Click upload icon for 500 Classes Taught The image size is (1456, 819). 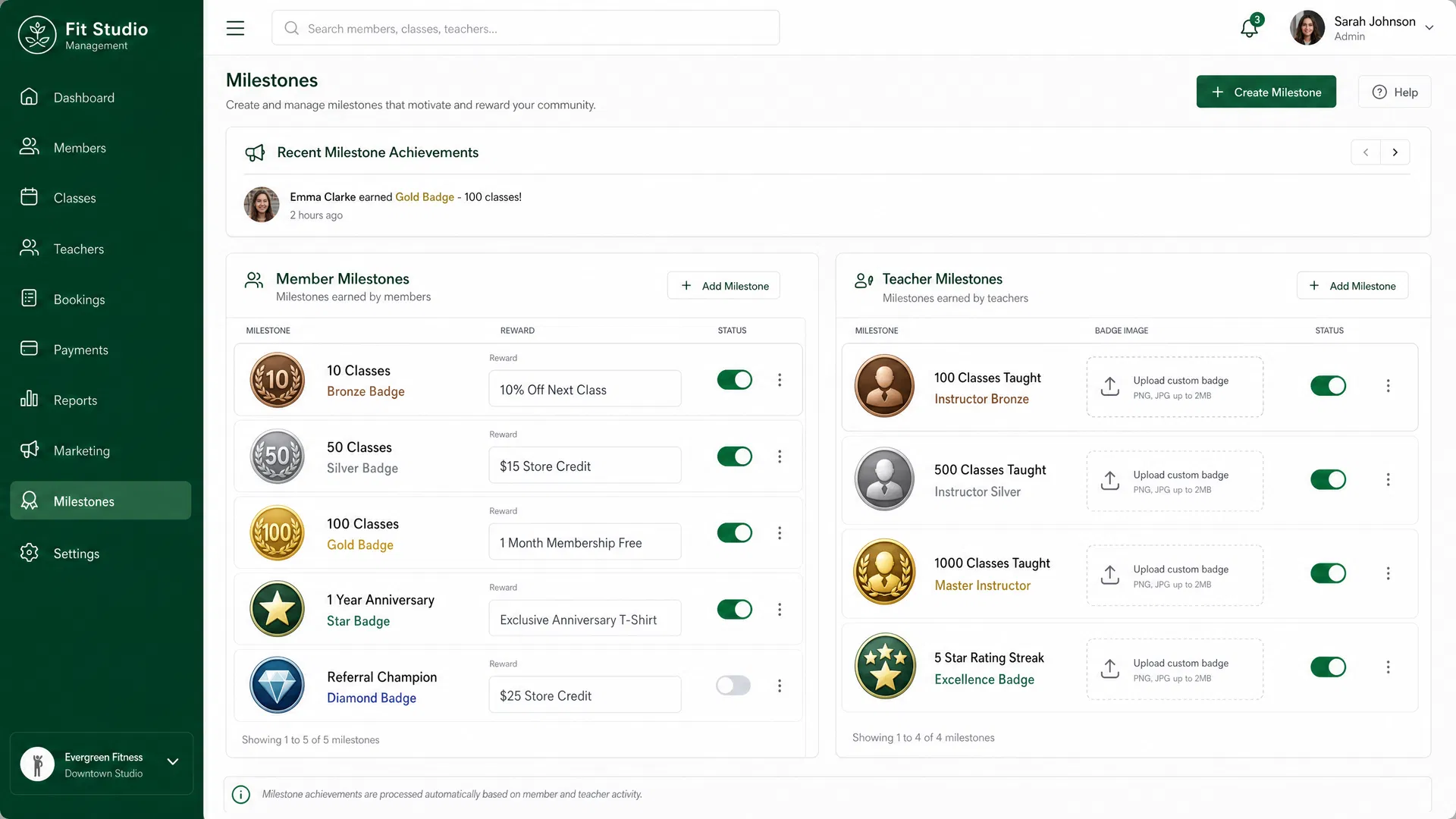click(x=1110, y=480)
